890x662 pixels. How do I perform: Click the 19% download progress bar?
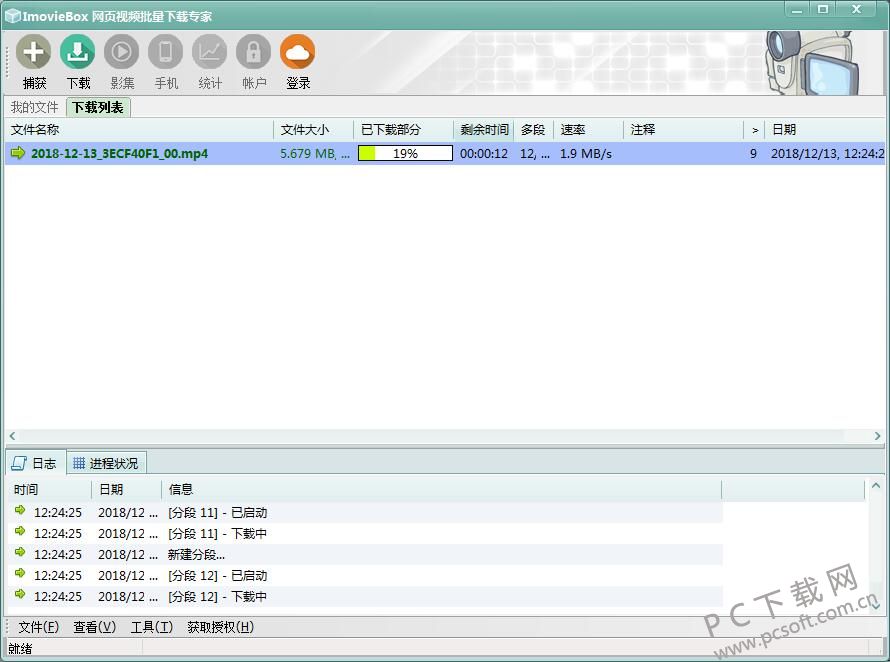coord(405,153)
